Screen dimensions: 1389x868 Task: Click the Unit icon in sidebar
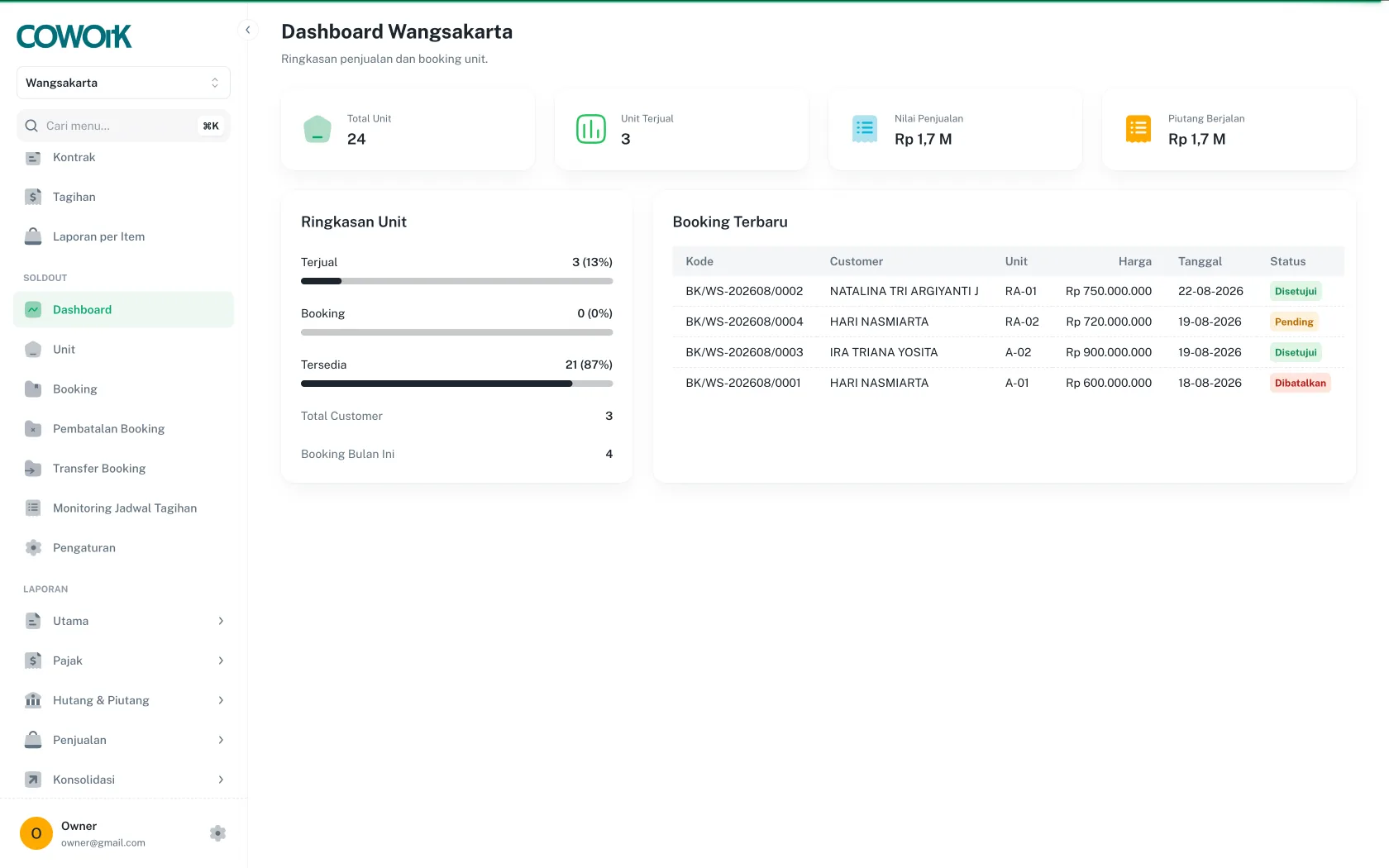pyautogui.click(x=33, y=349)
